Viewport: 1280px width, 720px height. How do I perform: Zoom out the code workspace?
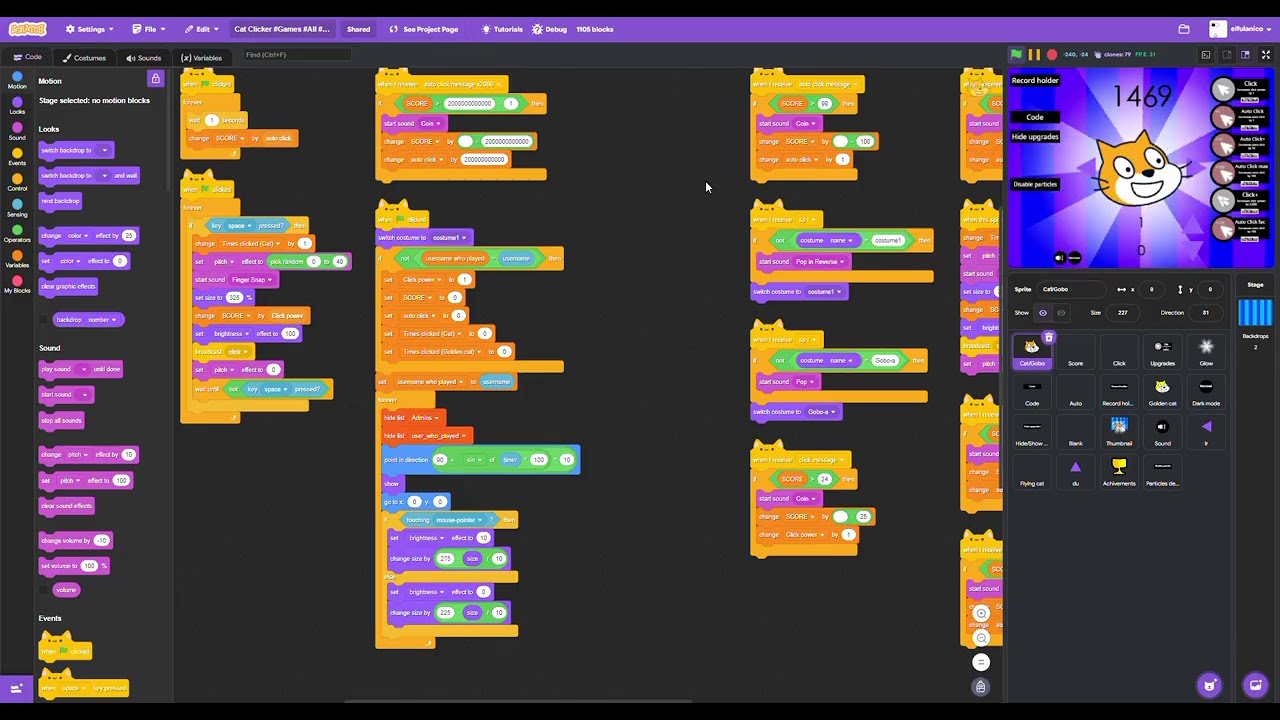981,637
